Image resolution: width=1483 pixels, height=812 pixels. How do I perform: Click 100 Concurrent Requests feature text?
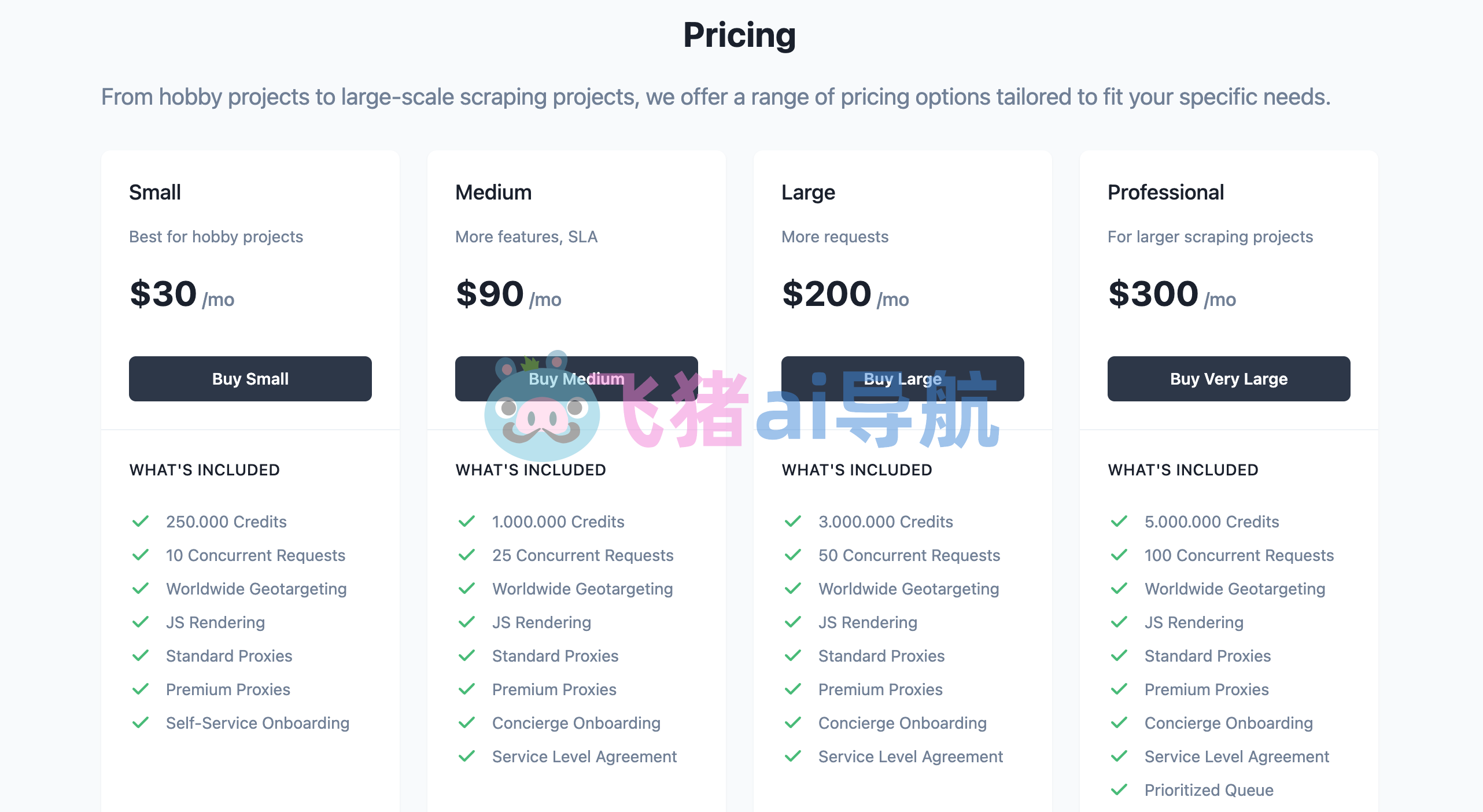1239,555
